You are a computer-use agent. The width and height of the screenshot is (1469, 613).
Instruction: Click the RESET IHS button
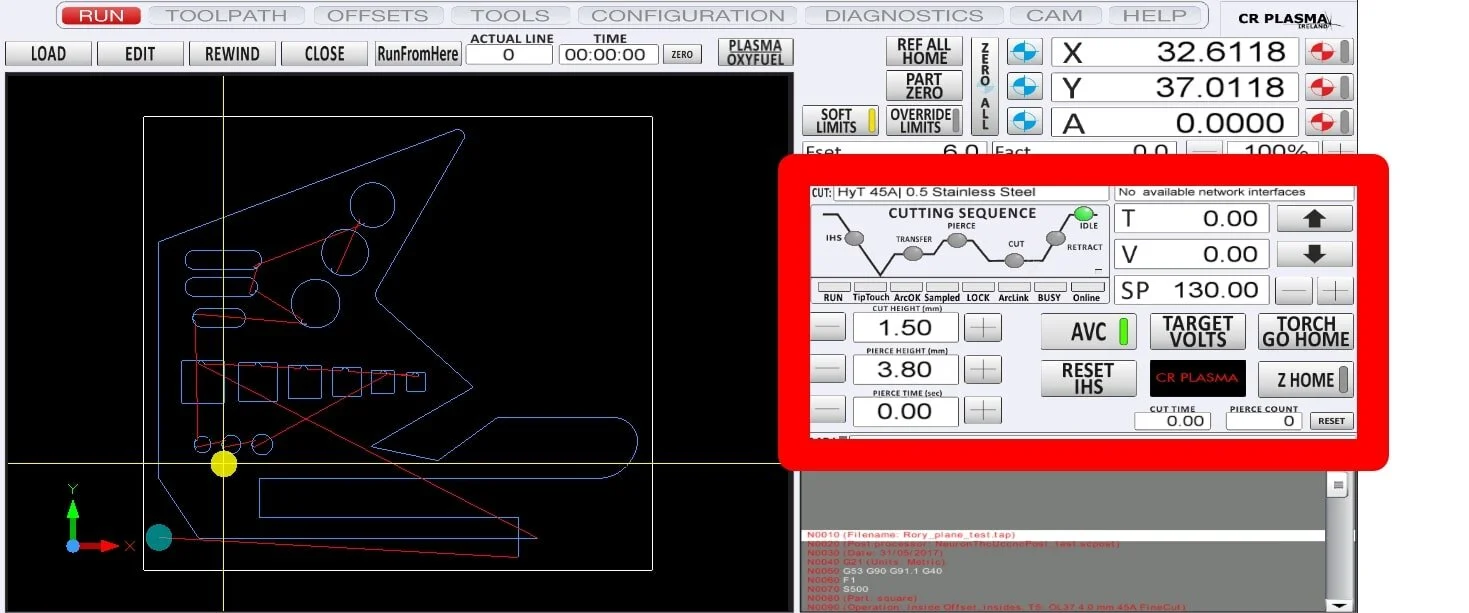1088,378
